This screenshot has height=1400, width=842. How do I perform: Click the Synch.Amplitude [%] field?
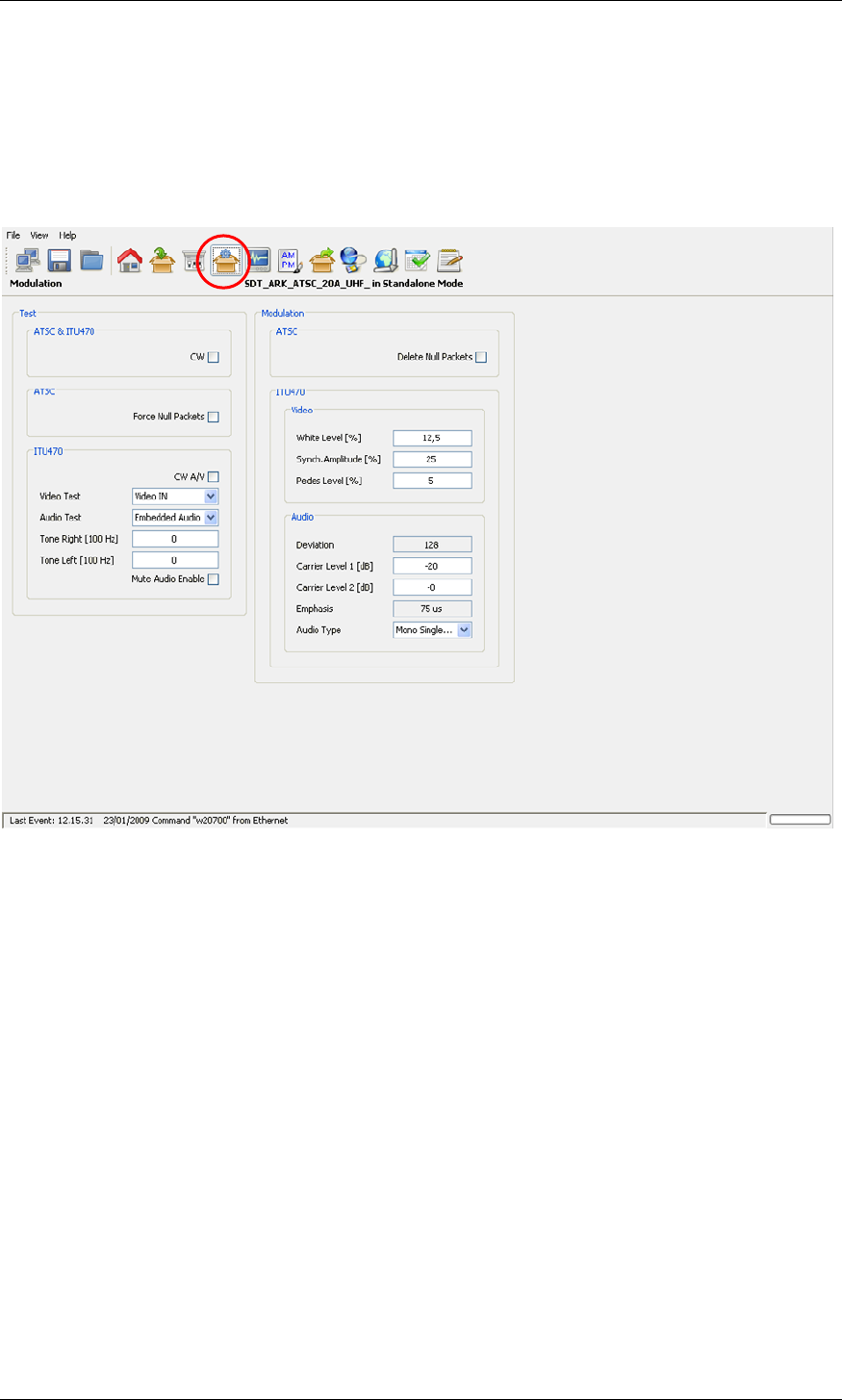[x=433, y=459]
